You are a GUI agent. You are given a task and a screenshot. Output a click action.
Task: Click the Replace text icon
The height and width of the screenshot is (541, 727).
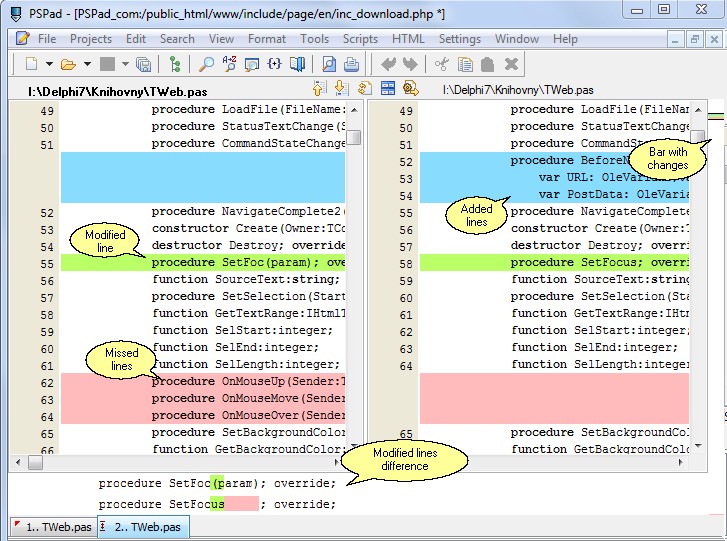coord(229,65)
